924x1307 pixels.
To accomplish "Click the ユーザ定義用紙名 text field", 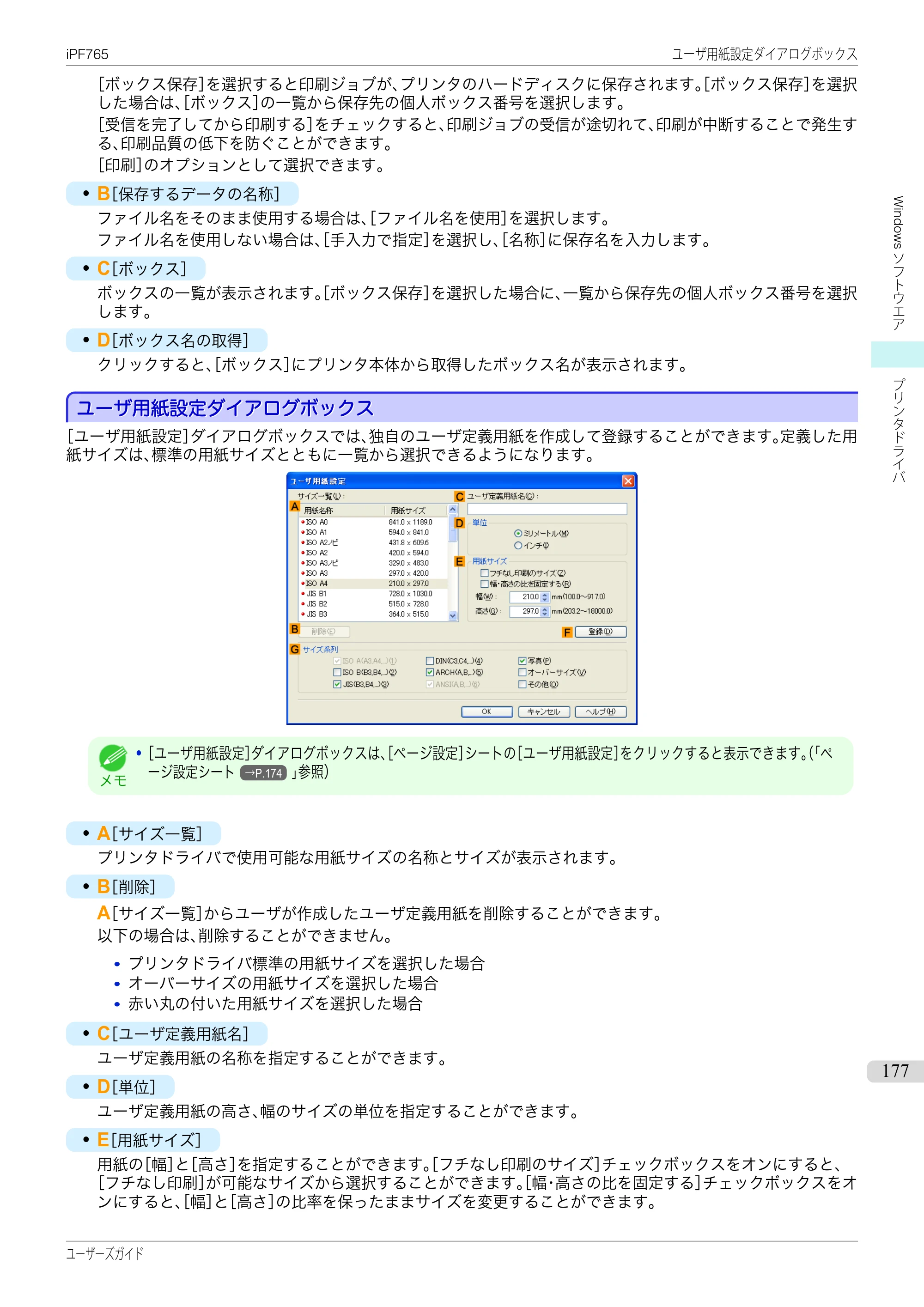I will (x=547, y=509).
